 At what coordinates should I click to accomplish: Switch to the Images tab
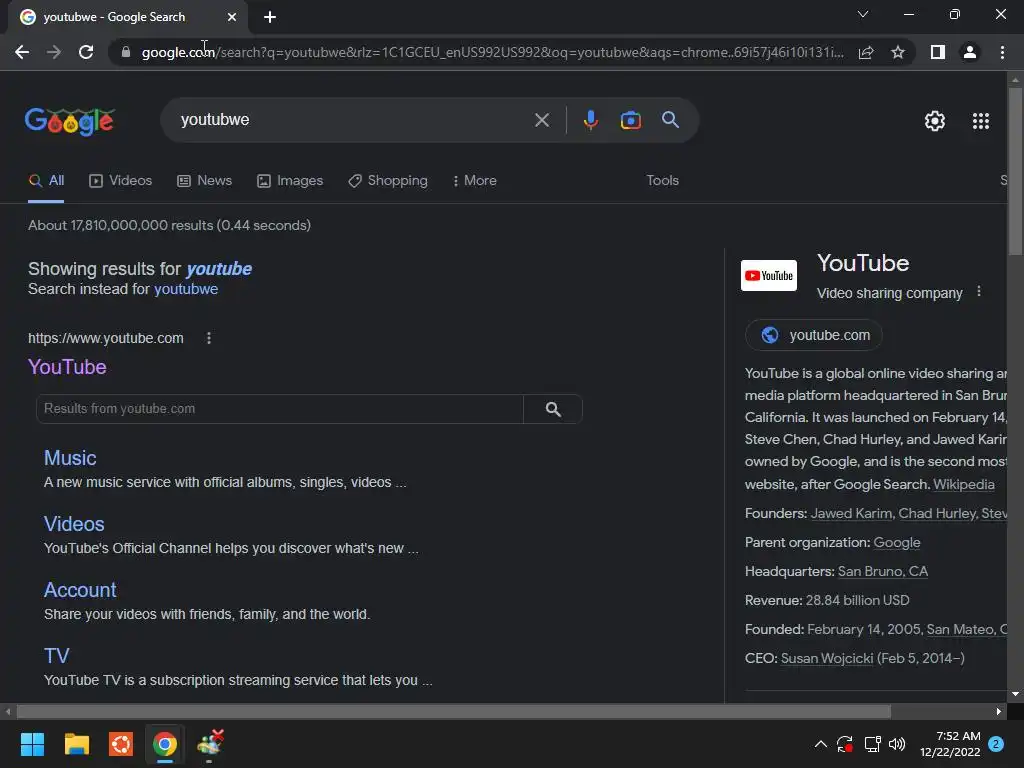pos(290,181)
